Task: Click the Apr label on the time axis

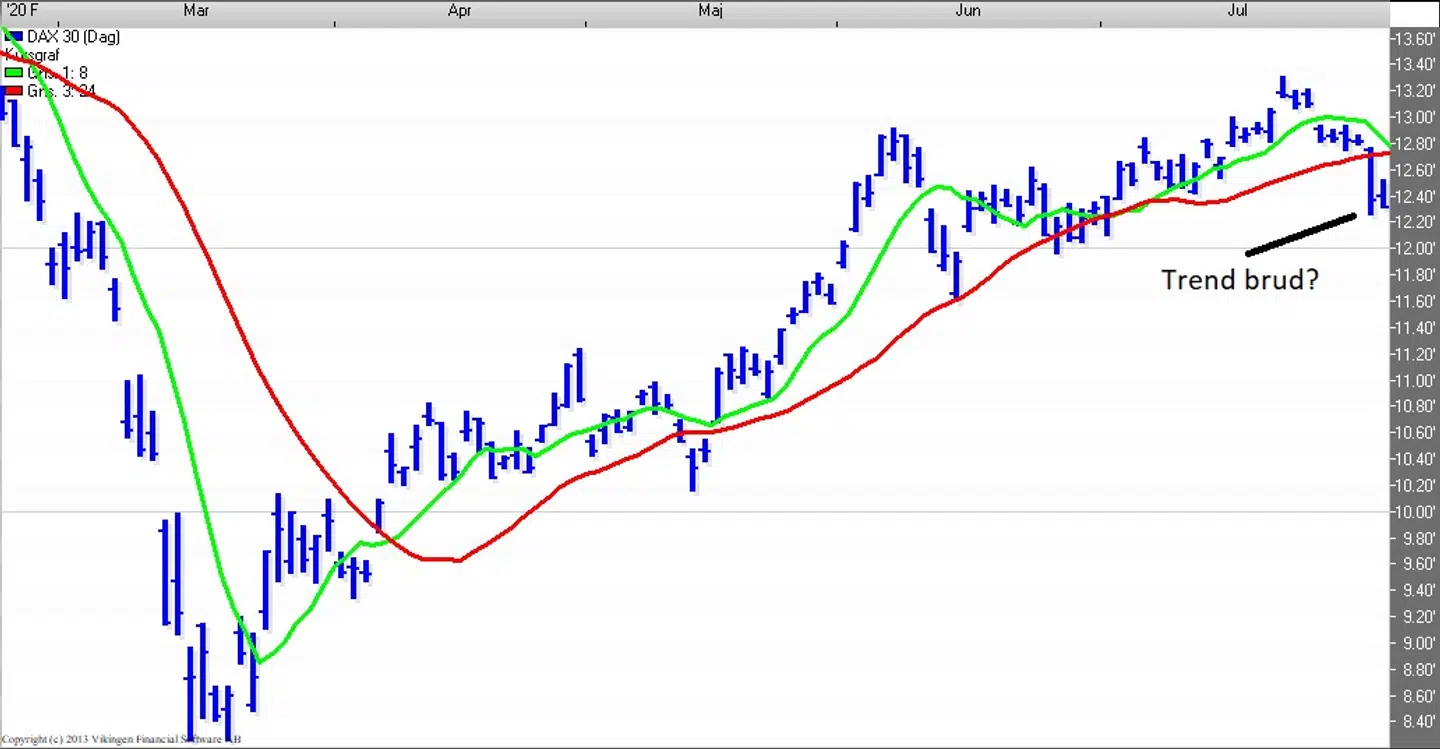Action: coord(459,11)
